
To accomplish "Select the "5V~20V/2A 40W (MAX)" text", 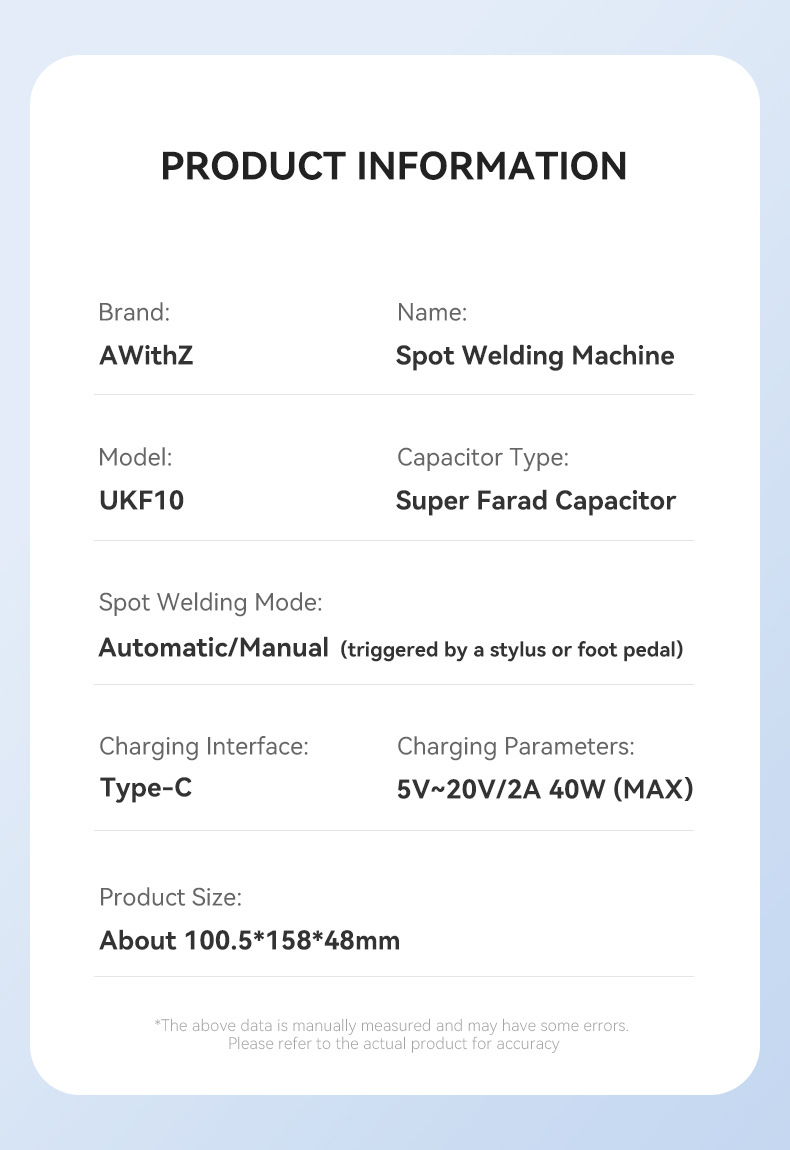I will click(x=545, y=790).
